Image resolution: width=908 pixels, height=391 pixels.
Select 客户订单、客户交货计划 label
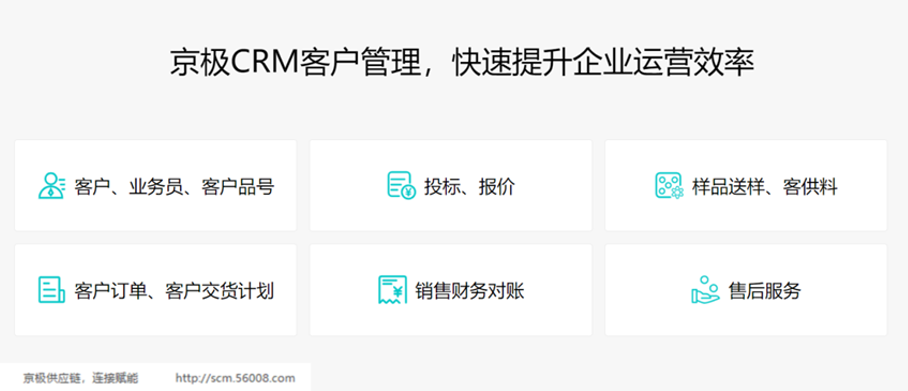click(174, 291)
